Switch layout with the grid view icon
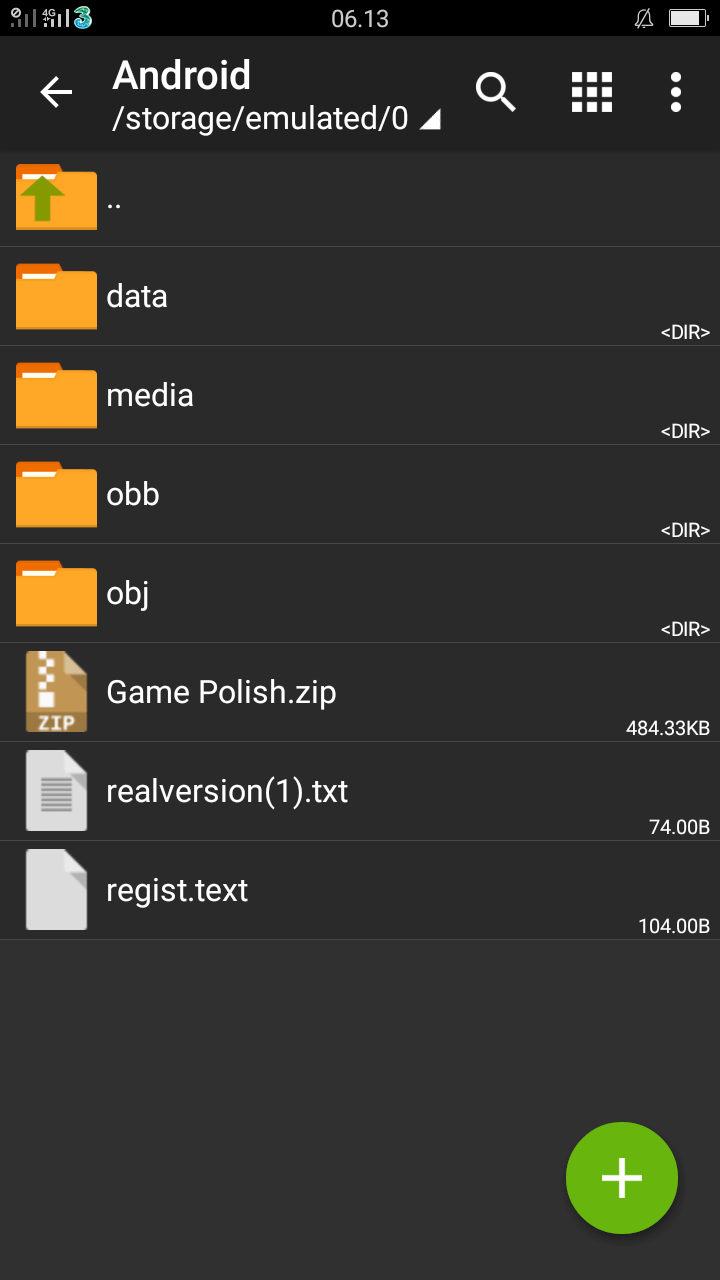Image resolution: width=720 pixels, height=1280 pixels. click(591, 93)
